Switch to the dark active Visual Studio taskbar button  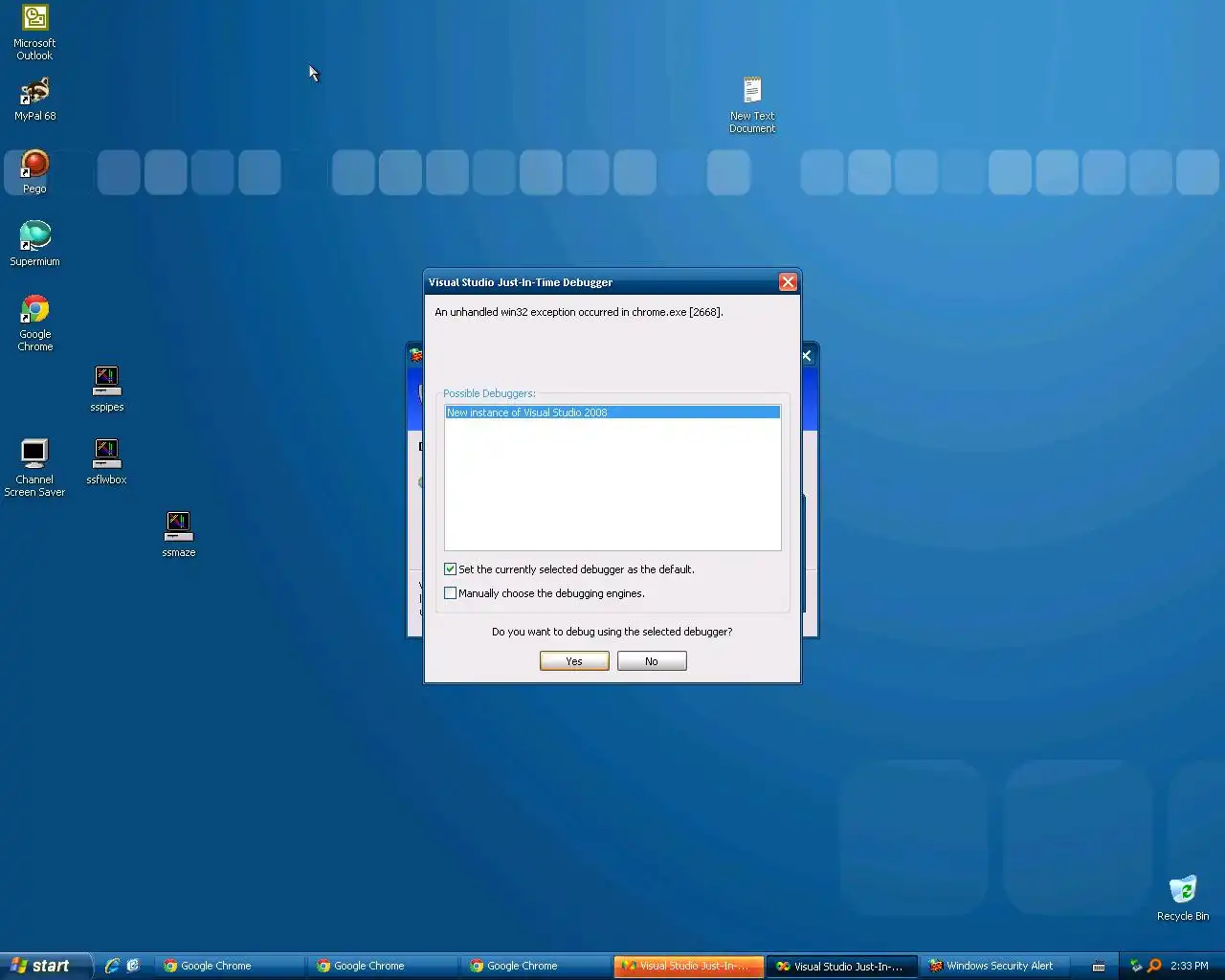pyautogui.click(x=842, y=966)
